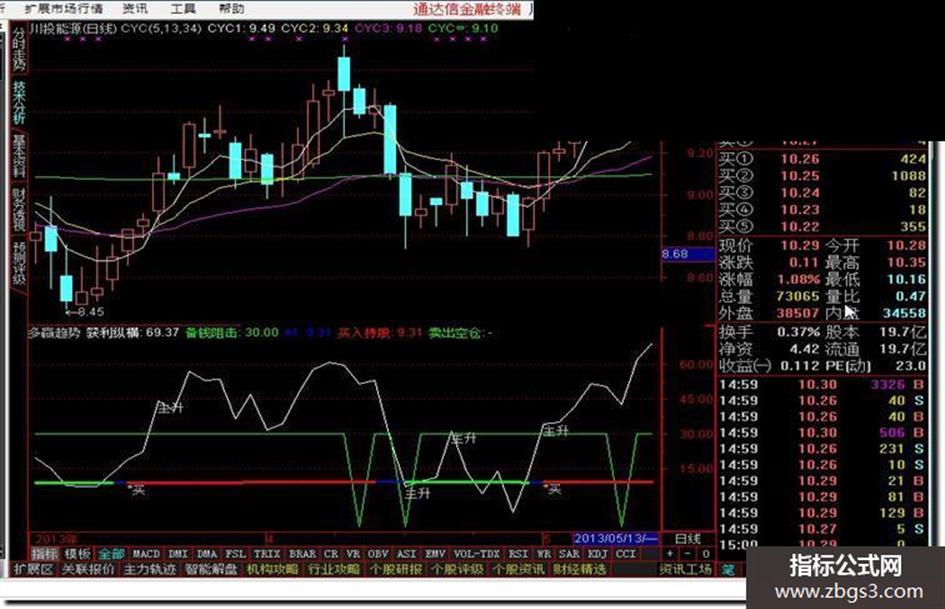
Task: Apply the DMI indicator
Action: [x=178, y=554]
